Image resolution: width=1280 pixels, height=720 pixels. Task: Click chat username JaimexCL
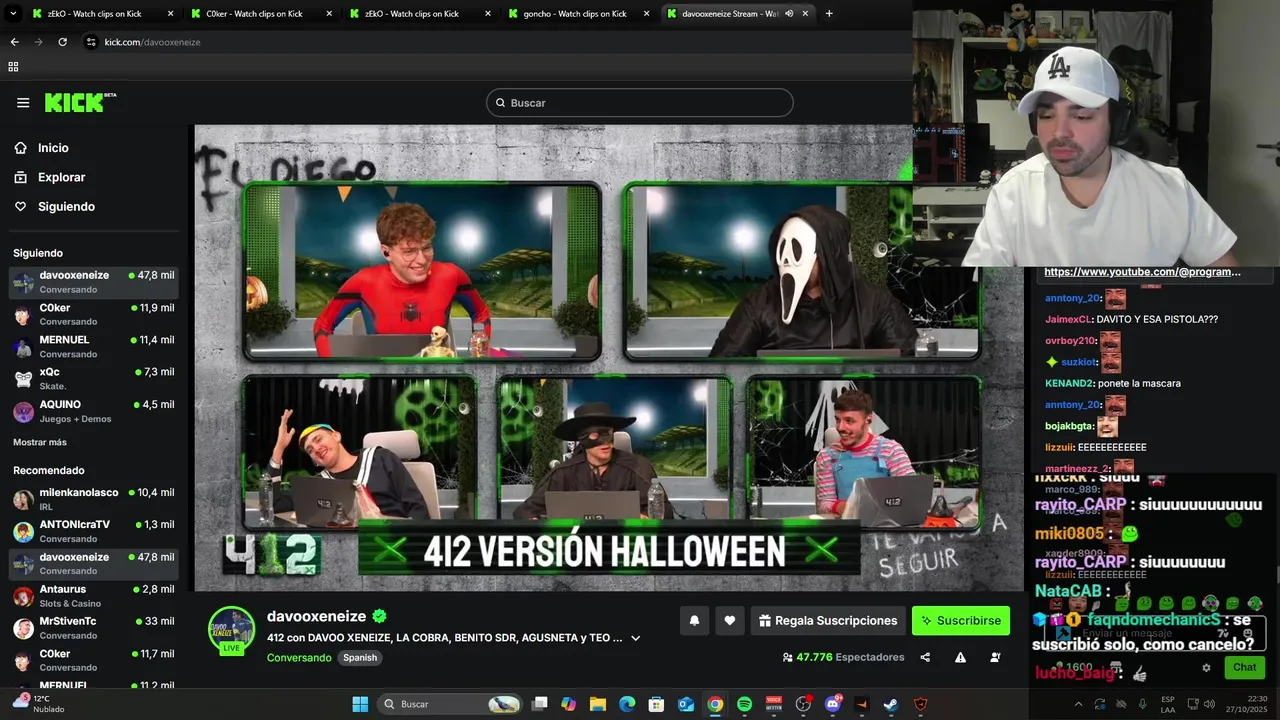pyautogui.click(x=1068, y=319)
